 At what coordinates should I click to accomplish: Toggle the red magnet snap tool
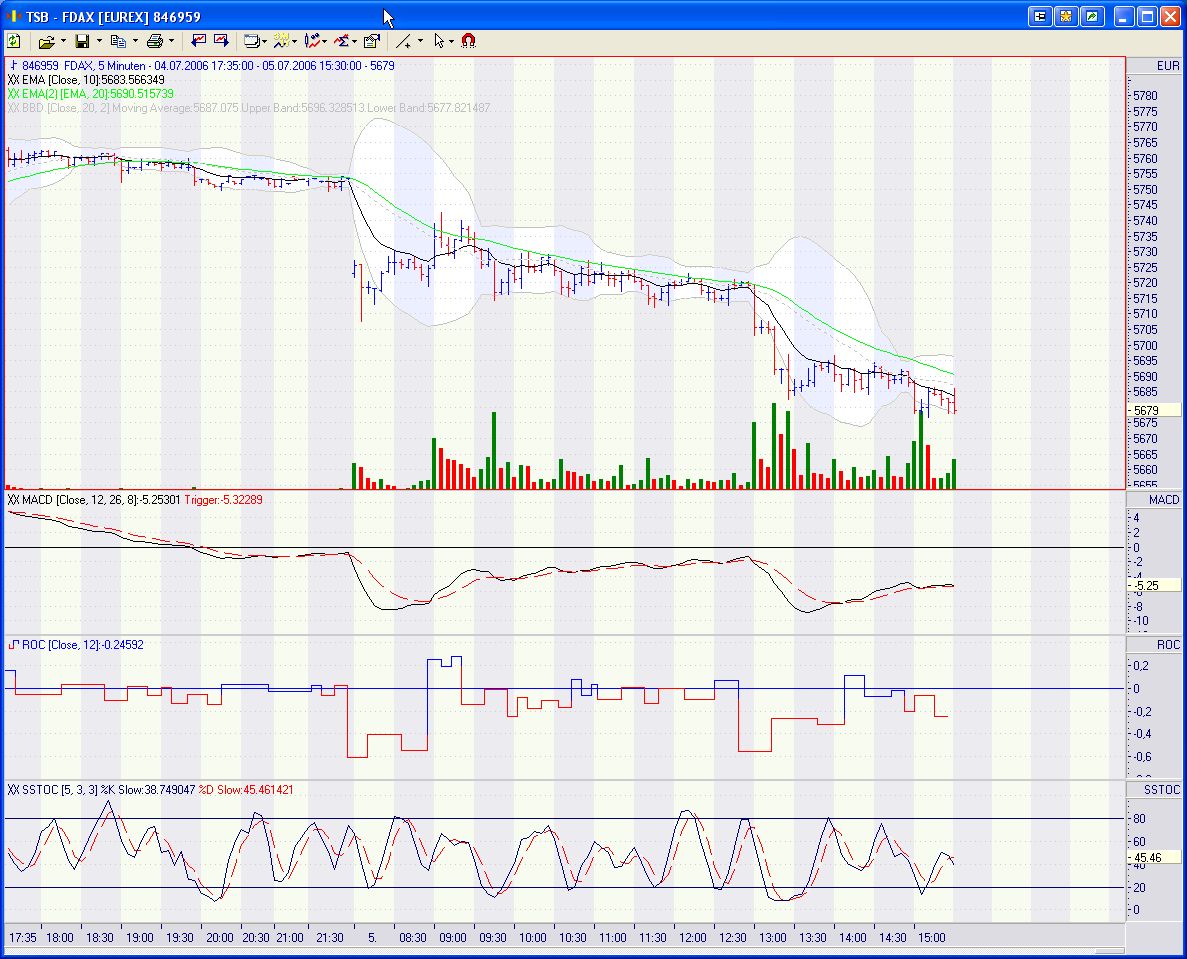click(468, 41)
